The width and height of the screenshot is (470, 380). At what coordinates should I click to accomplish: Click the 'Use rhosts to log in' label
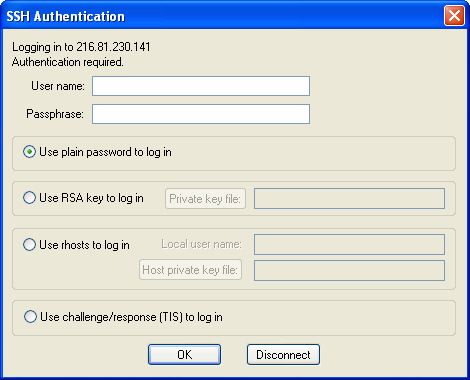(84, 245)
